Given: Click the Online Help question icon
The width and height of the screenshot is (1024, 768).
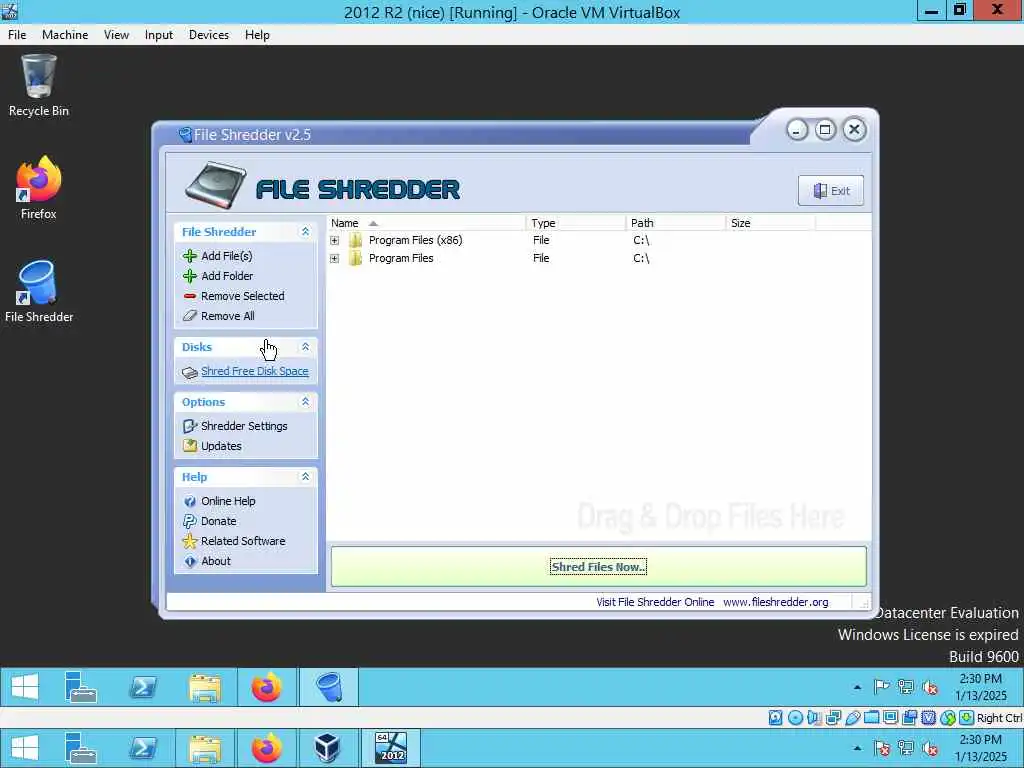Looking at the screenshot, I should click(189, 502).
